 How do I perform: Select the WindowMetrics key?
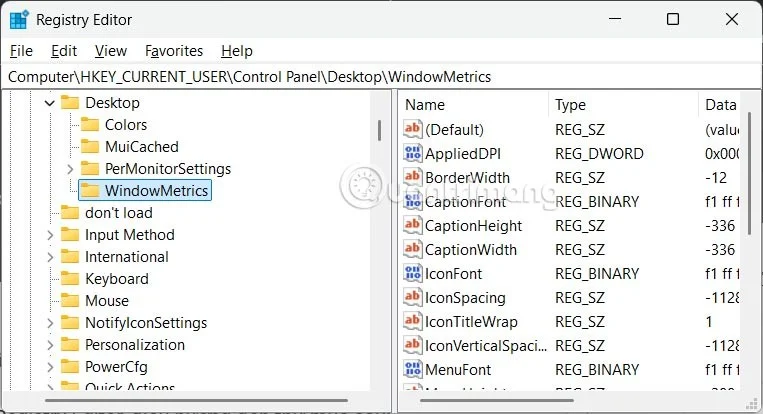click(156, 191)
